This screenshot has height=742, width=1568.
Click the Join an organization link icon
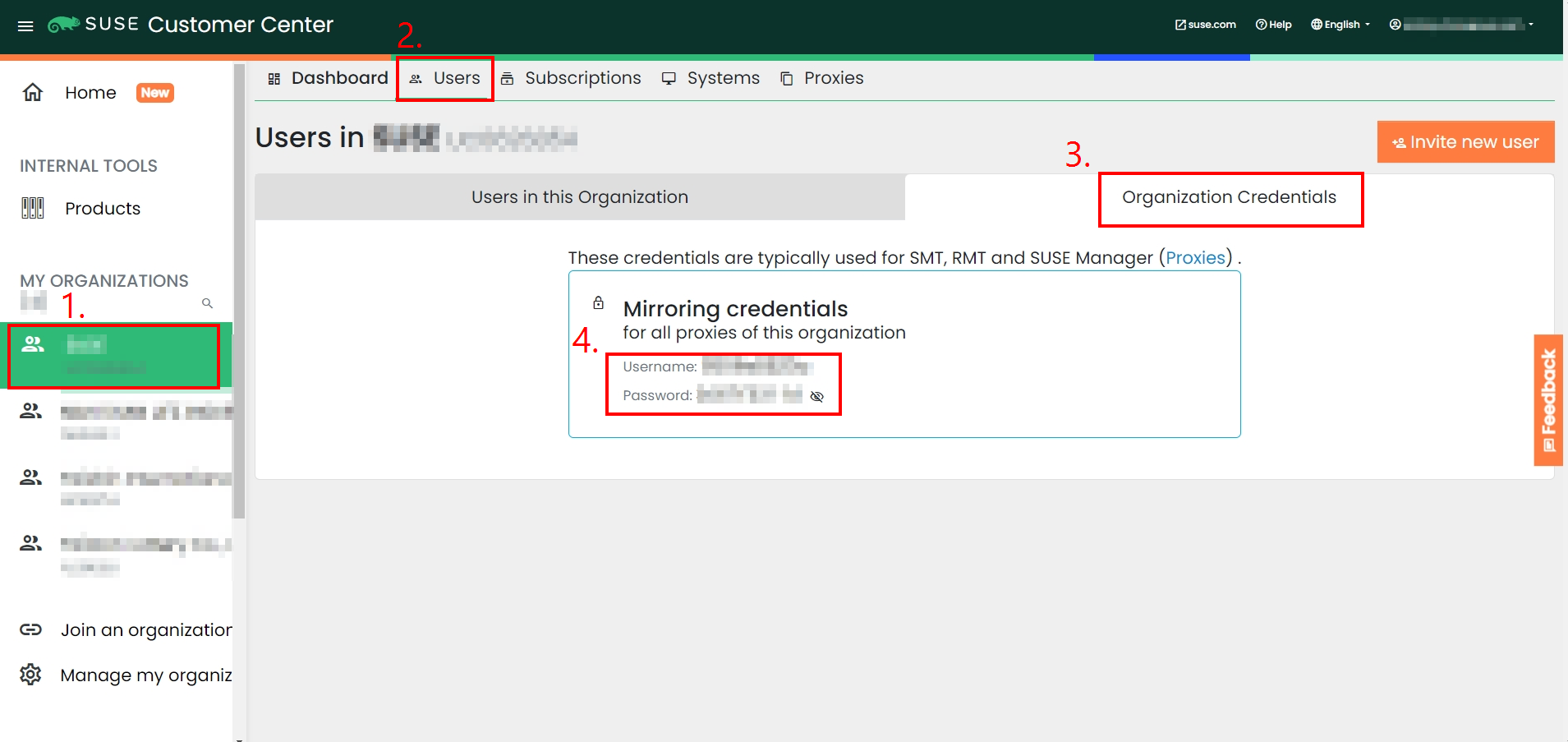31,630
